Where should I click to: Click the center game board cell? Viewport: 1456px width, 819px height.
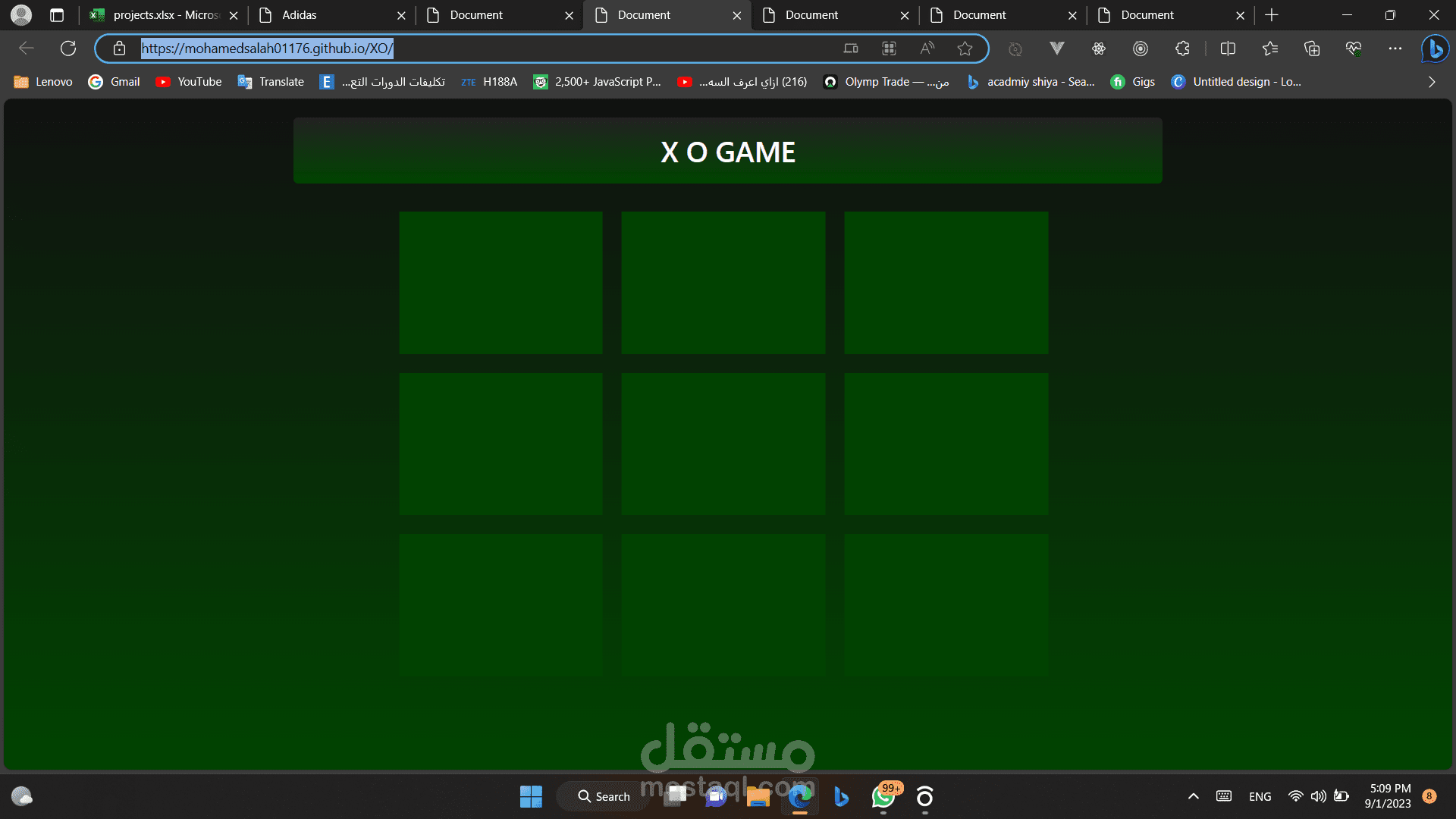tap(723, 444)
